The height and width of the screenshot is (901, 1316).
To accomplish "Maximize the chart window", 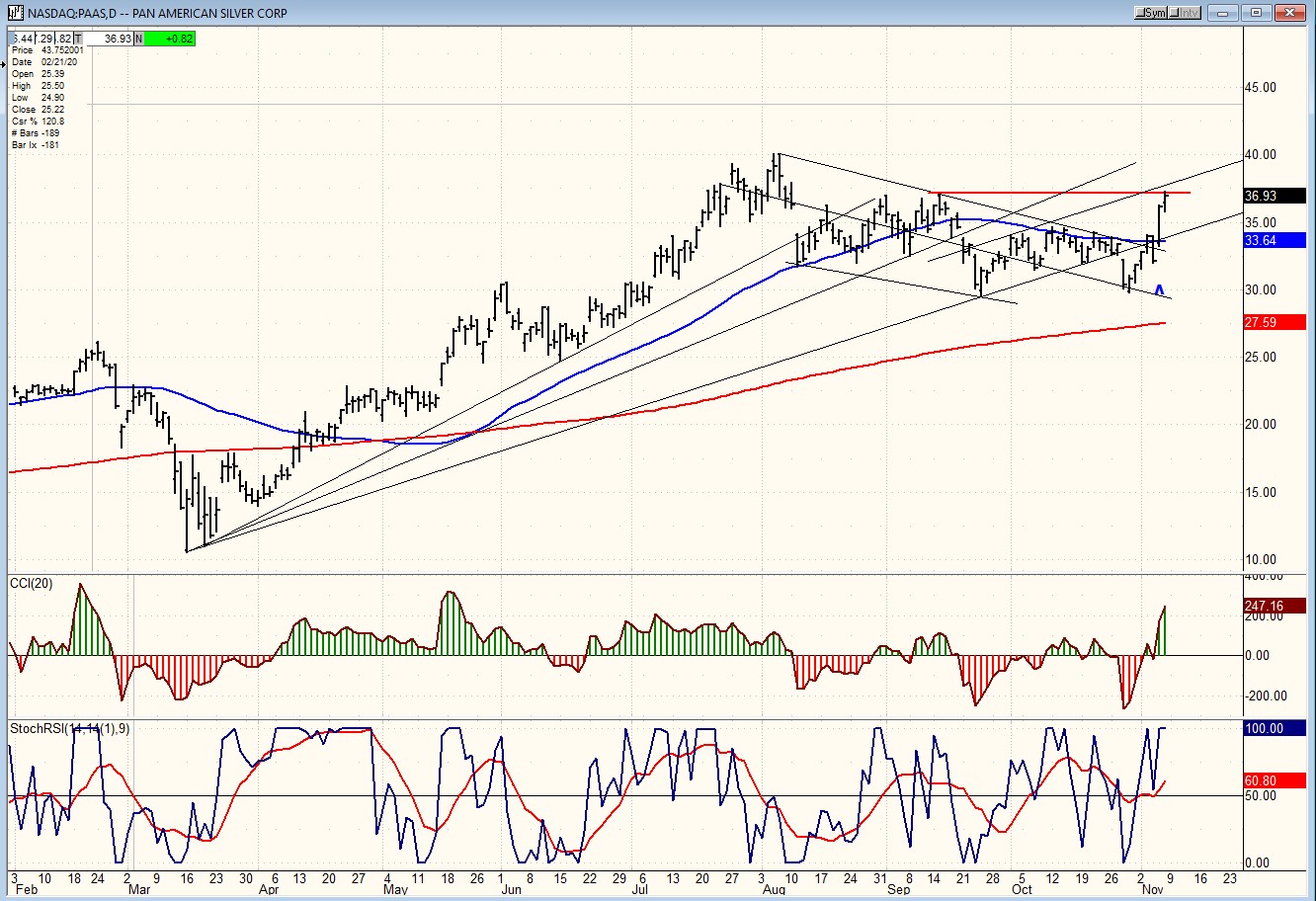I will point(1257,13).
